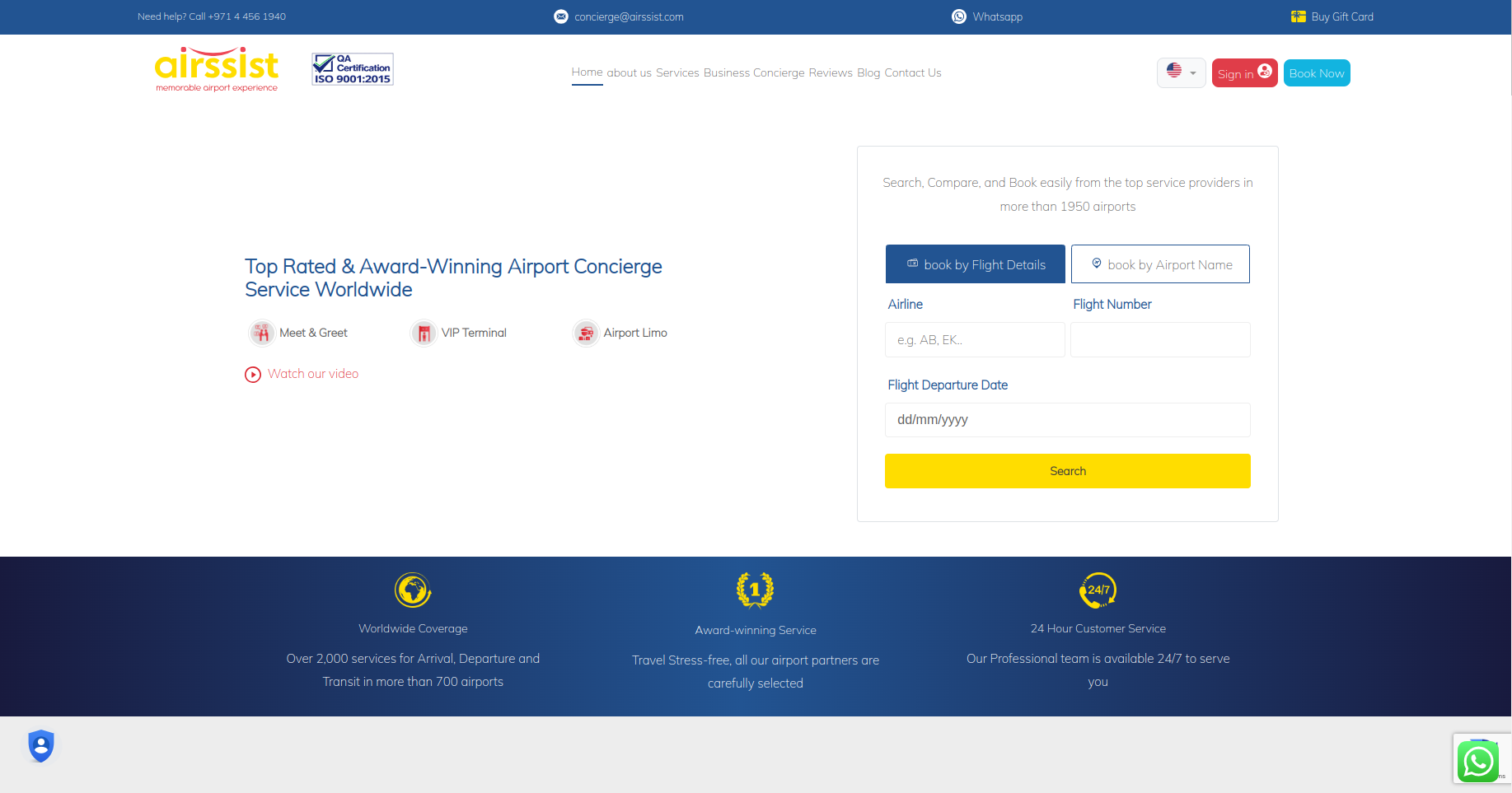Open the Services menu item
This screenshot has height=793, width=1512.
pos(677,73)
